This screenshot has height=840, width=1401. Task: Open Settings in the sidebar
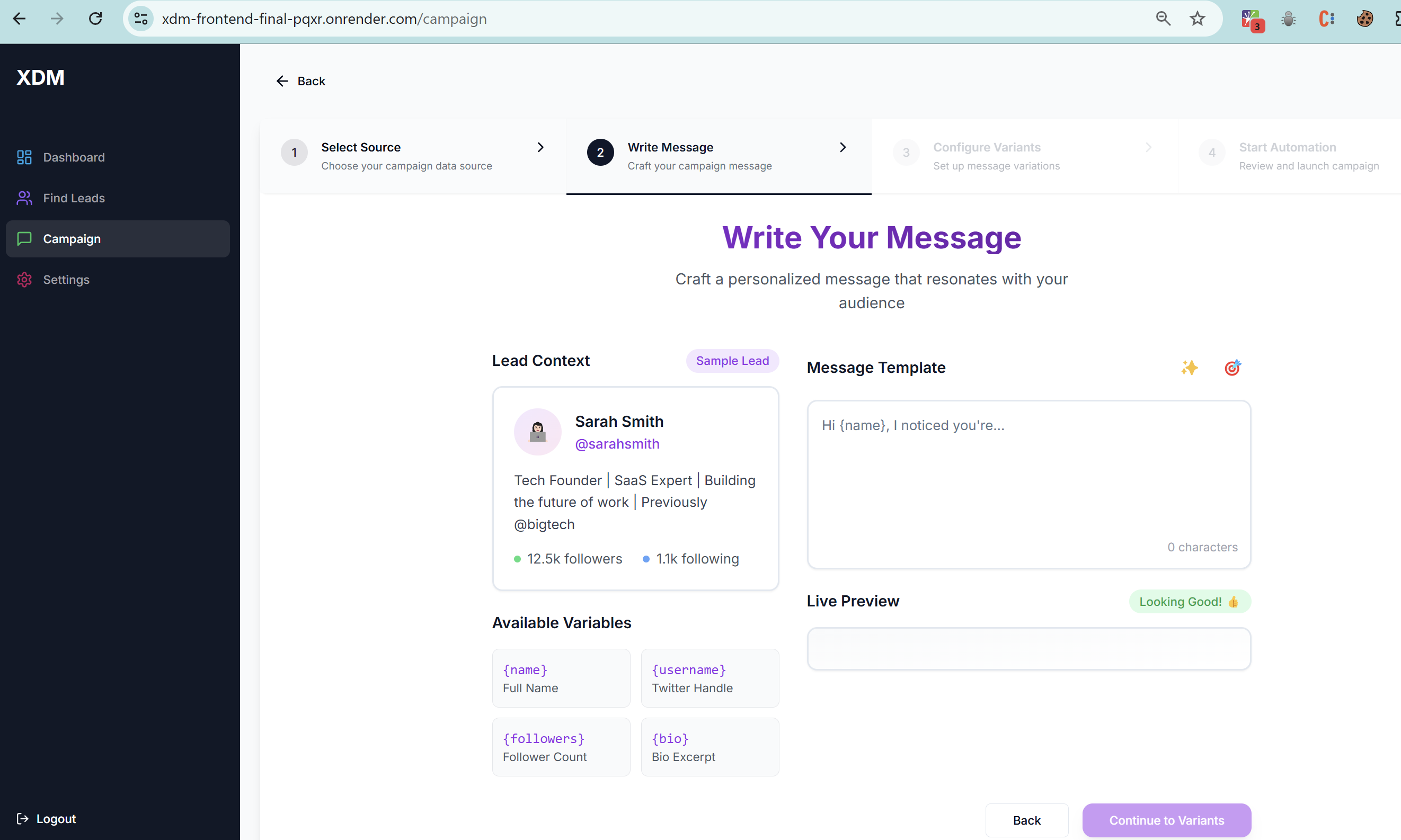(x=118, y=280)
